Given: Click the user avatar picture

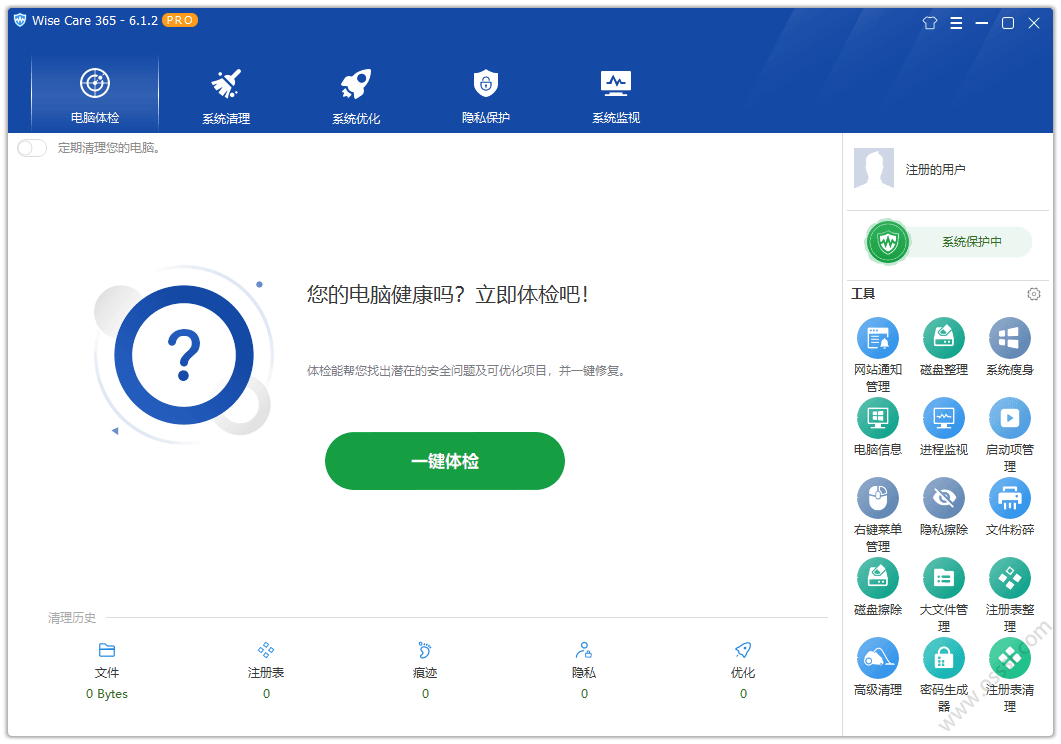Looking at the screenshot, I should tap(874, 168).
